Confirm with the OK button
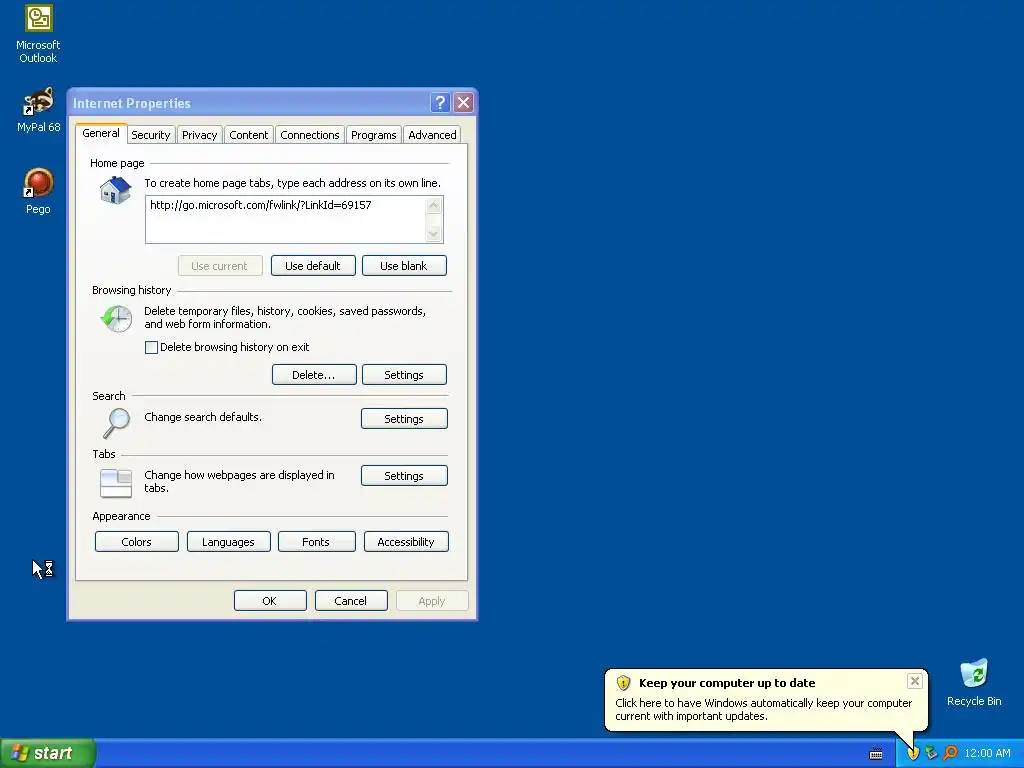This screenshot has height=768, width=1024. pyautogui.click(x=270, y=601)
